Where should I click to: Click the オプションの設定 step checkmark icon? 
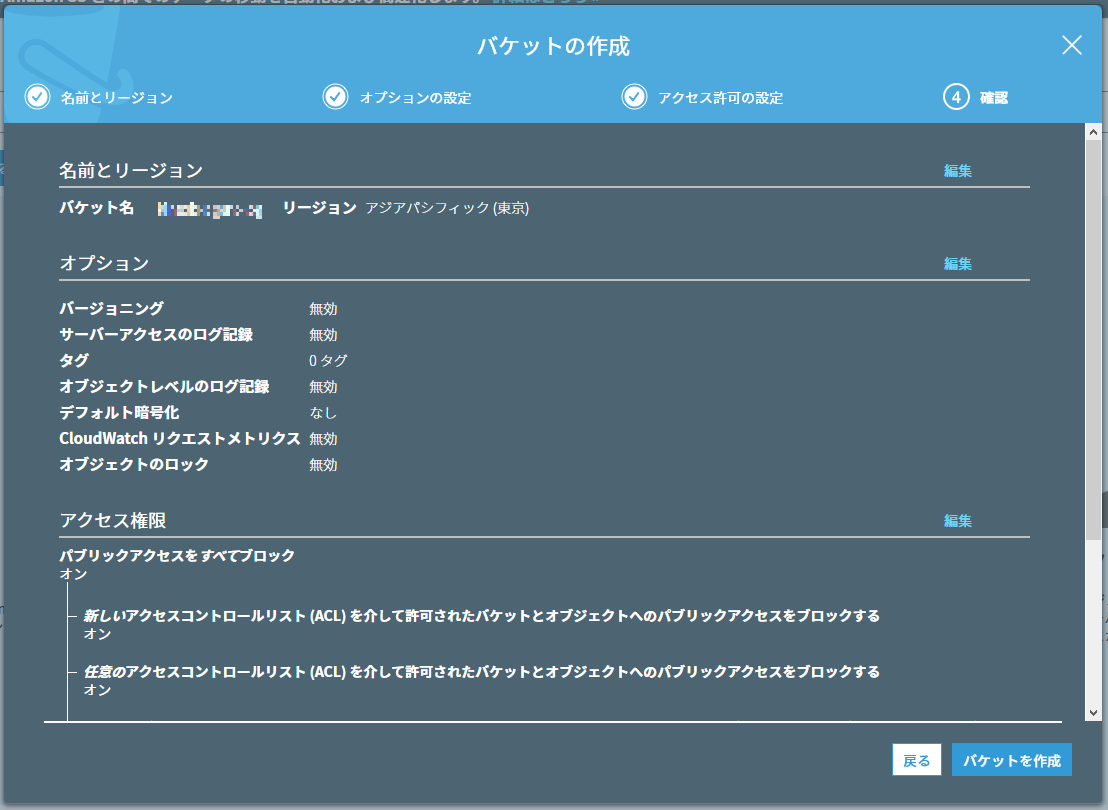tap(336, 97)
